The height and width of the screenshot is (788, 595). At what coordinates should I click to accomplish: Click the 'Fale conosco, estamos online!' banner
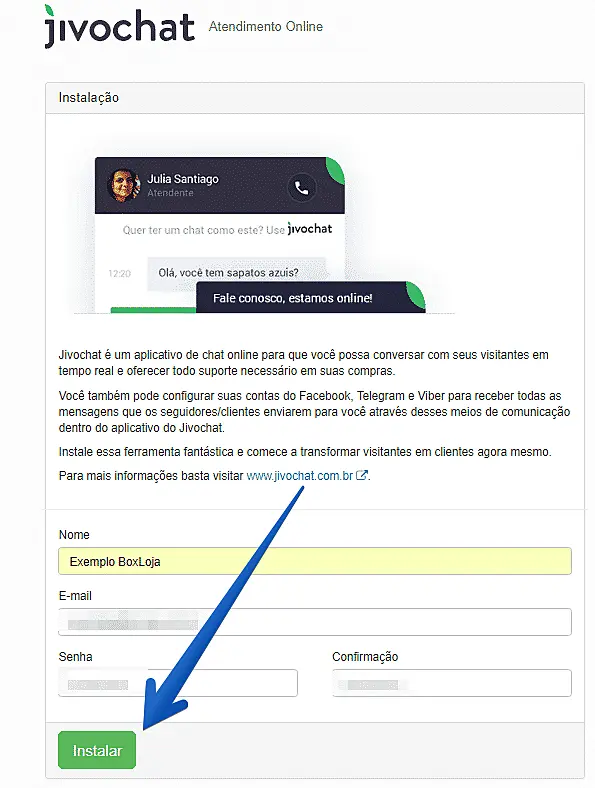pyautogui.click(x=311, y=298)
